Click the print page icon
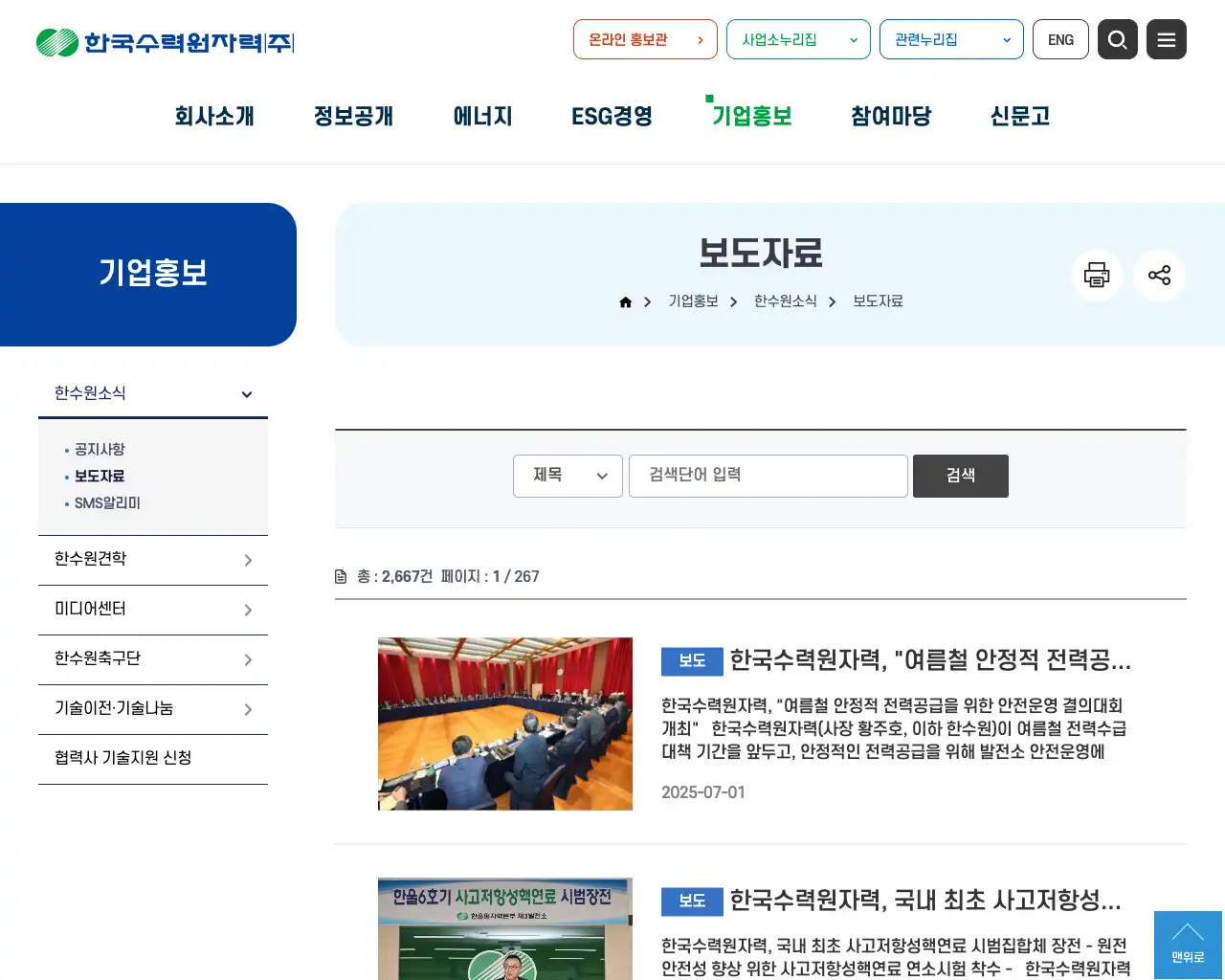Viewport: 1225px width, 980px height. click(1097, 276)
